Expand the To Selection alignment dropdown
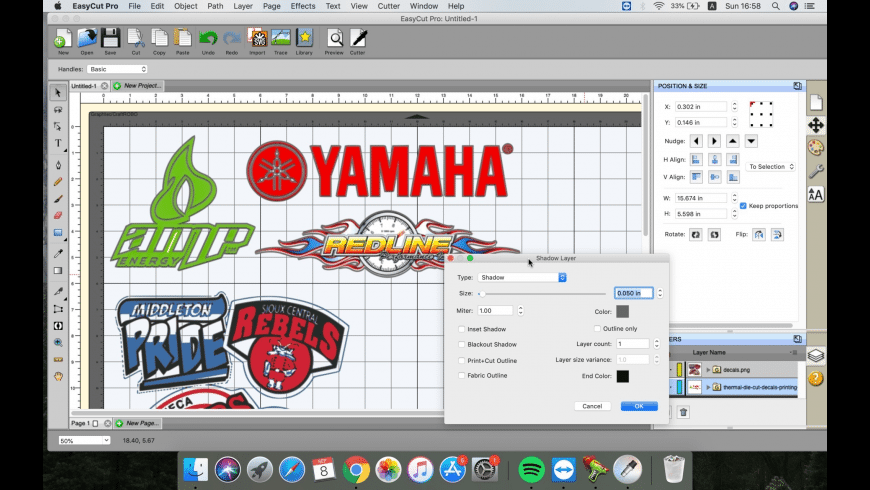The image size is (870, 490). point(771,167)
